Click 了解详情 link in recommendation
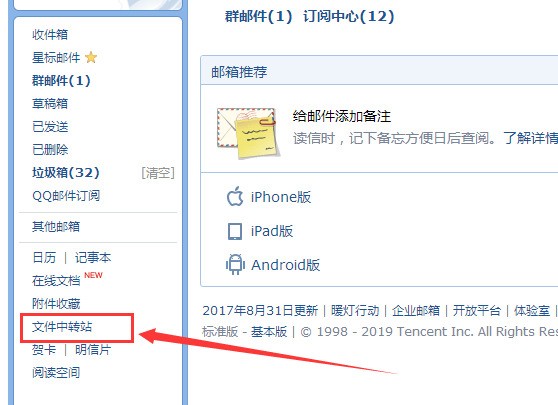 click(x=531, y=138)
